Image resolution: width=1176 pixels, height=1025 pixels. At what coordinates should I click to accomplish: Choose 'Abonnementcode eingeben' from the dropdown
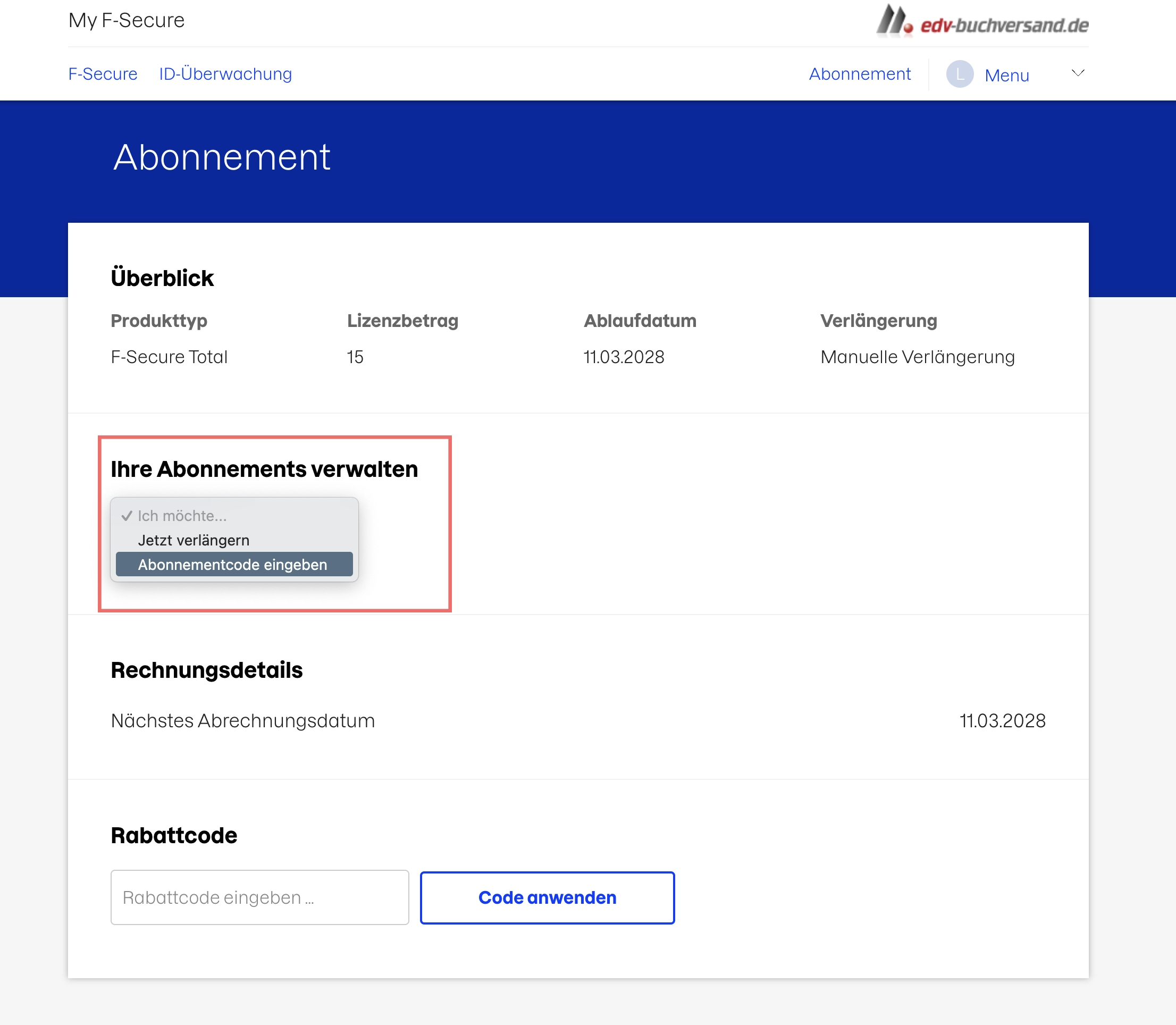(234, 565)
